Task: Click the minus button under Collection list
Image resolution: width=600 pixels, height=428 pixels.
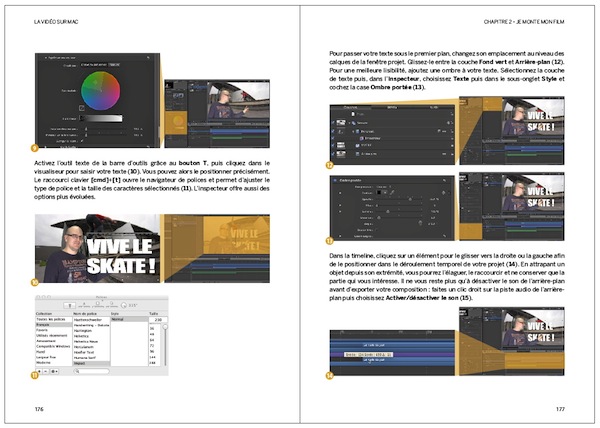Action: (x=46, y=371)
